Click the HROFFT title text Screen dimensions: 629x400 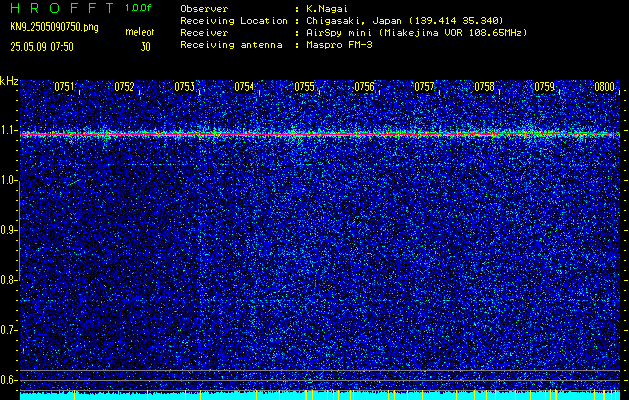pyautogui.click(x=62, y=8)
